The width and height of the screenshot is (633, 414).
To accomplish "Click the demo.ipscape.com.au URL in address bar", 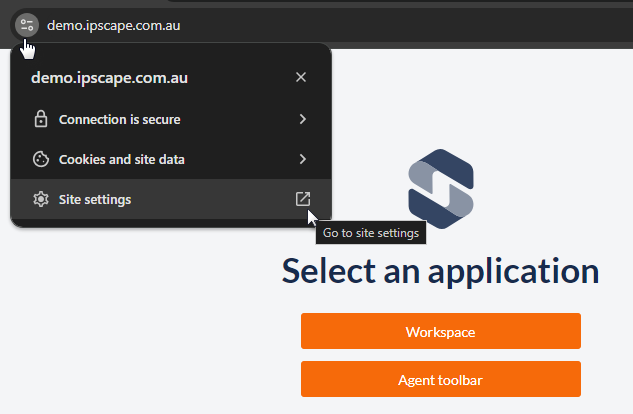I will 114,25.
